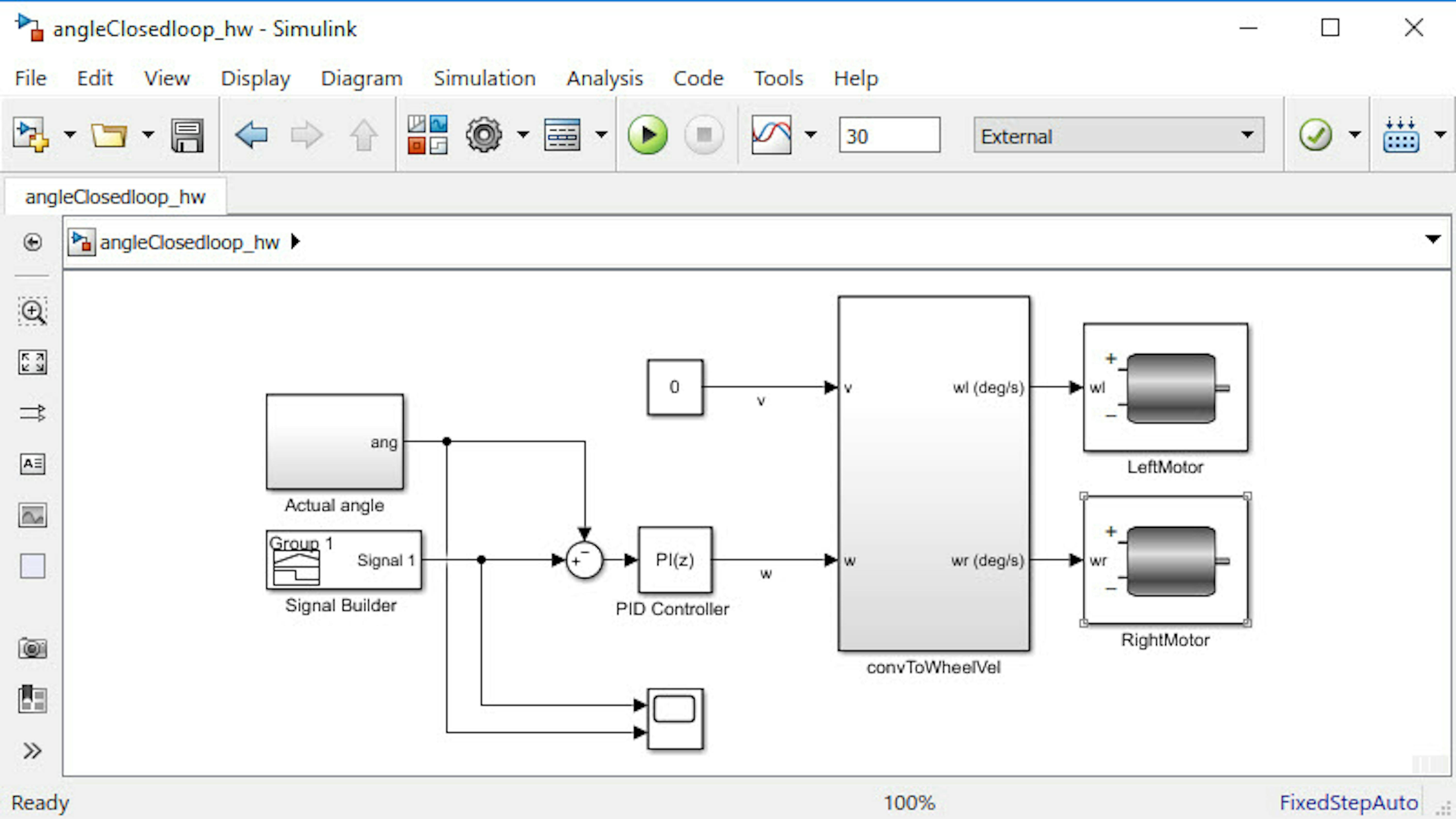Toggle Sample Time display arrows icon
This screenshot has width=1456, height=819.
(32, 413)
